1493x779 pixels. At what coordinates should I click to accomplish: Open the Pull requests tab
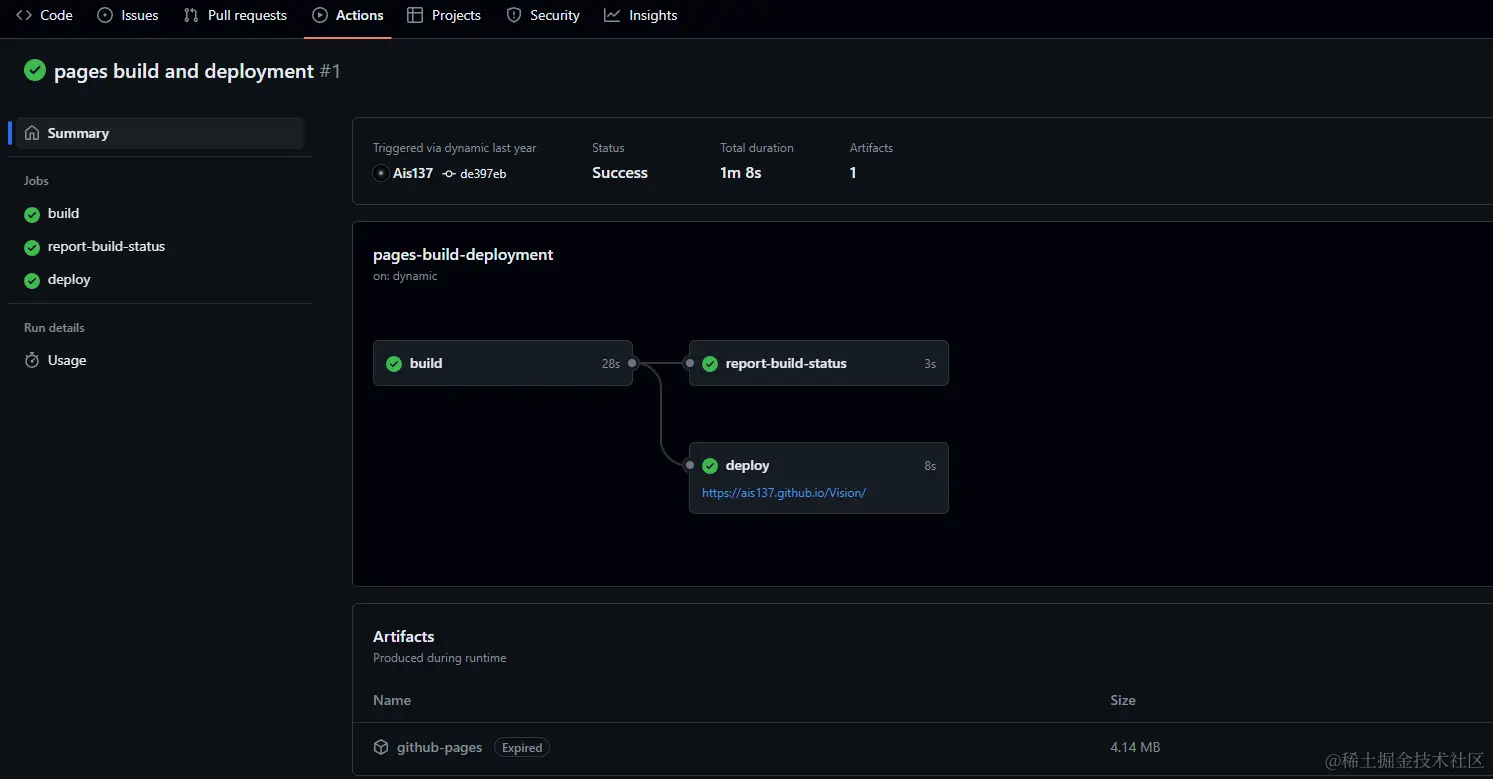click(235, 15)
